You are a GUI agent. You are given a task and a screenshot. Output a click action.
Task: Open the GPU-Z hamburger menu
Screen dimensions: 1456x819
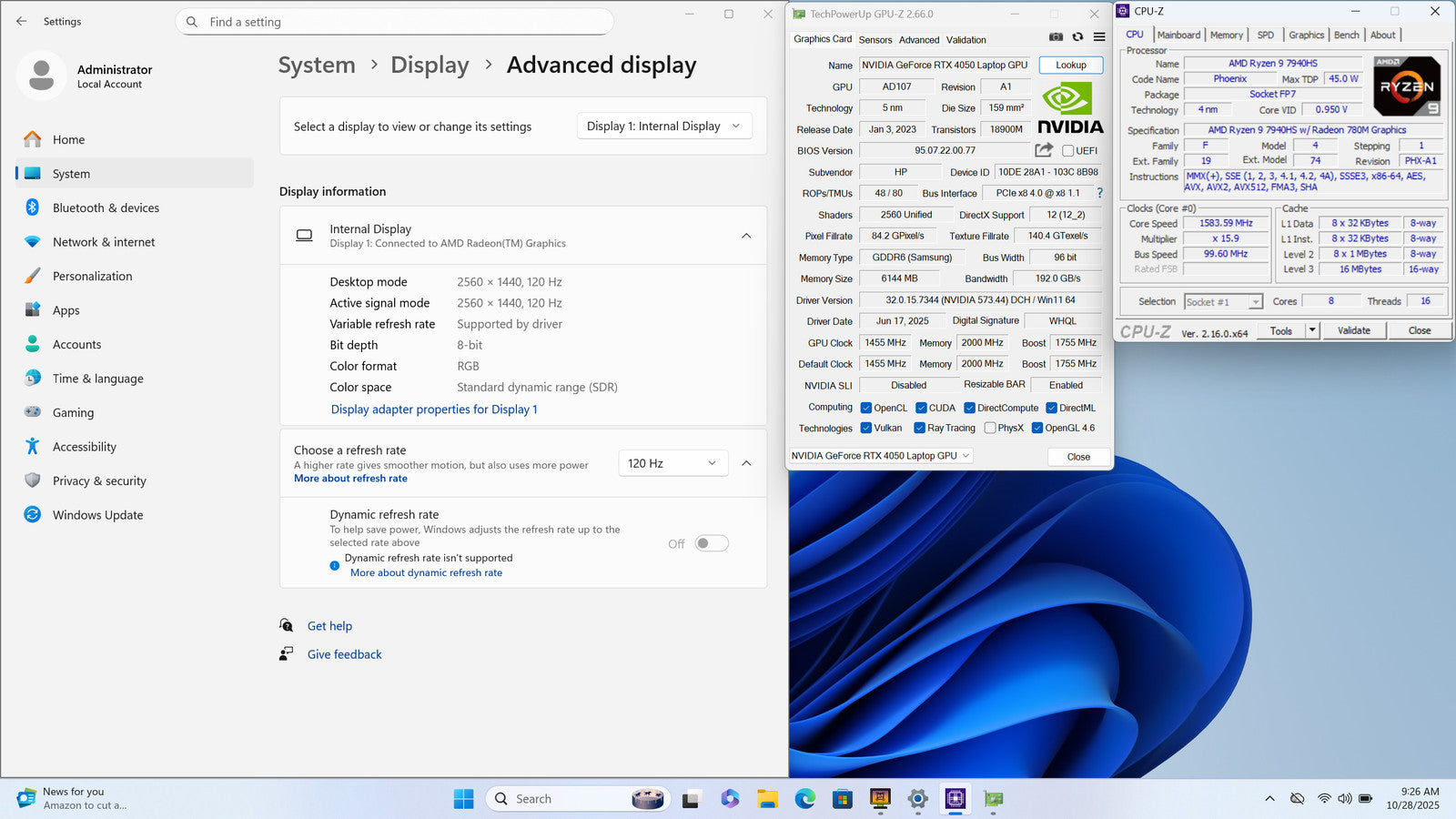click(1099, 37)
